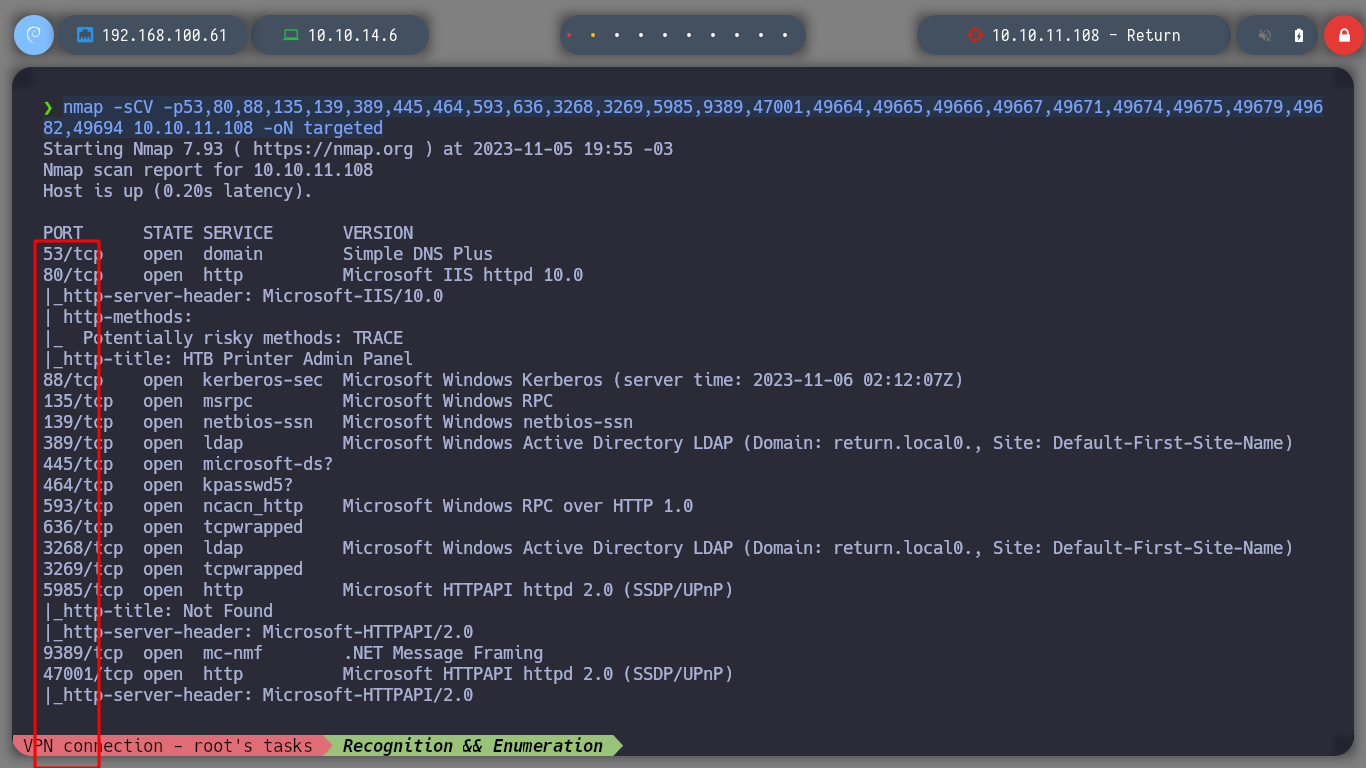This screenshot has height=768, width=1366.
Task: Click the local IP 192.168.100.61 label
Action: pos(165,35)
